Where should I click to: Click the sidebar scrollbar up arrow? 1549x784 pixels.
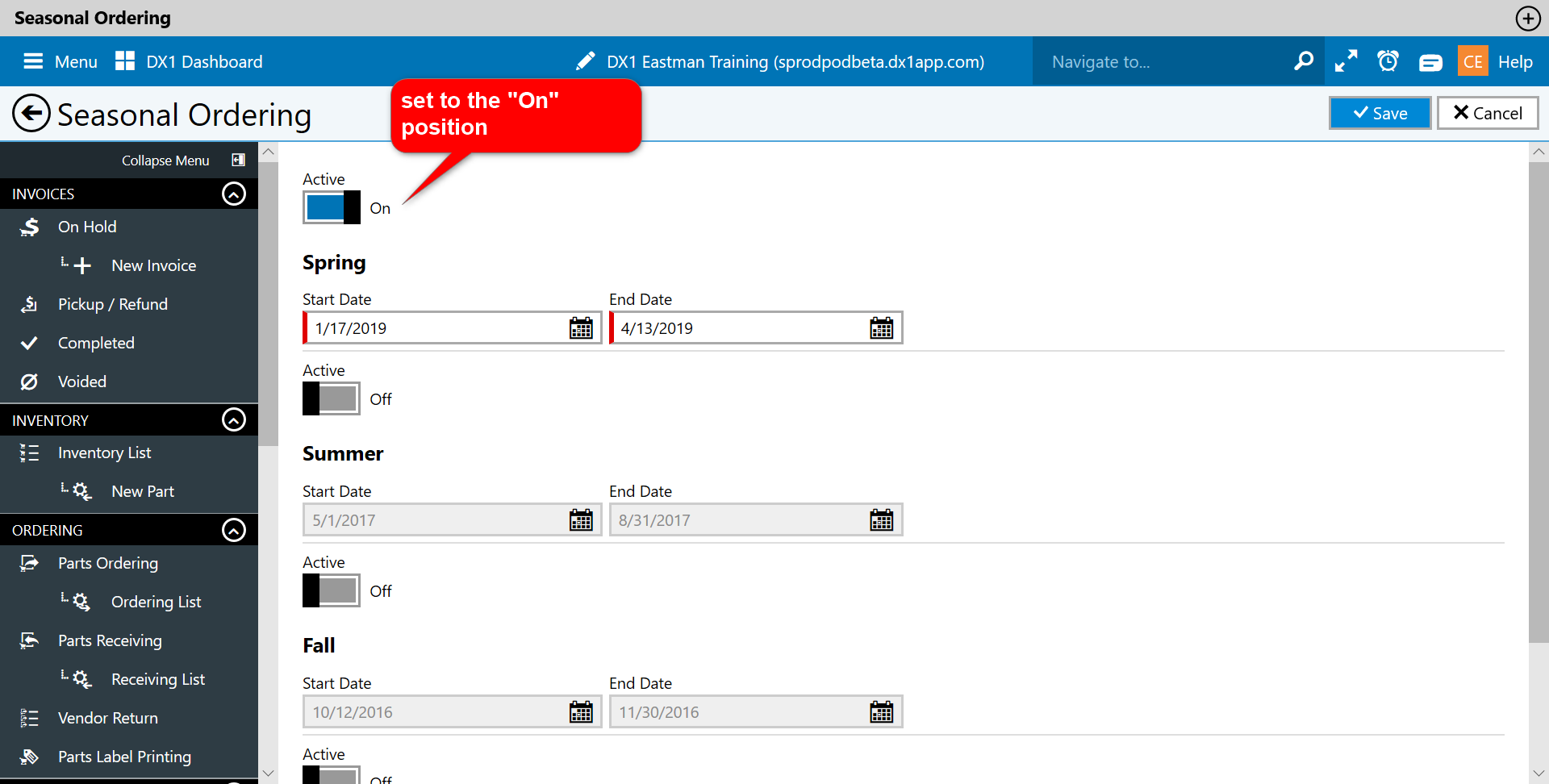pyautogui.click(x=269, y=152)
